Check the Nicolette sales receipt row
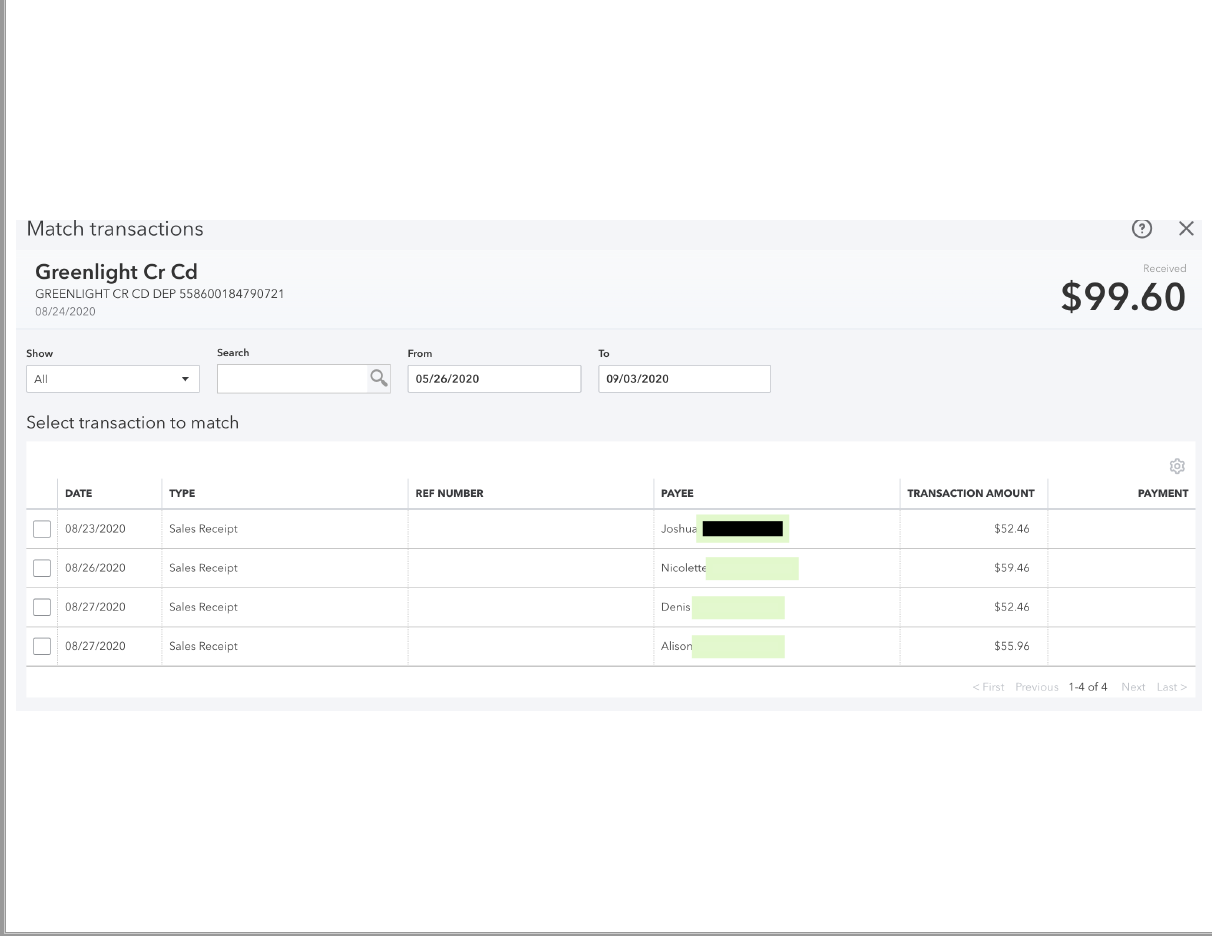 [42, 568]
